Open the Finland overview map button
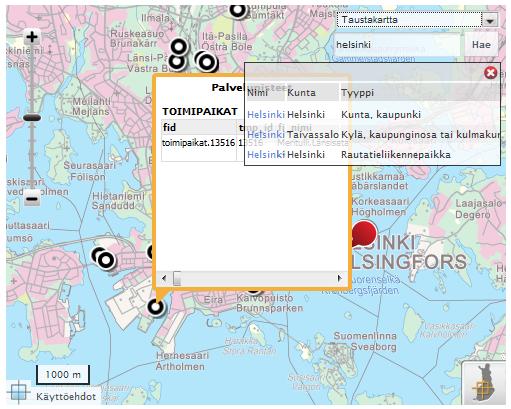 click(x=484, y=383)
